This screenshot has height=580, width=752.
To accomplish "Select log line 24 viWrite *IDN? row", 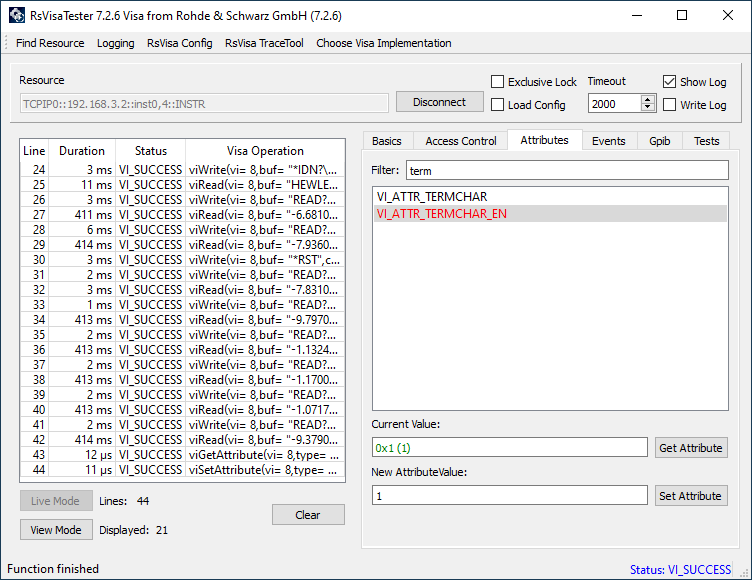I will (x=182, y=170).
